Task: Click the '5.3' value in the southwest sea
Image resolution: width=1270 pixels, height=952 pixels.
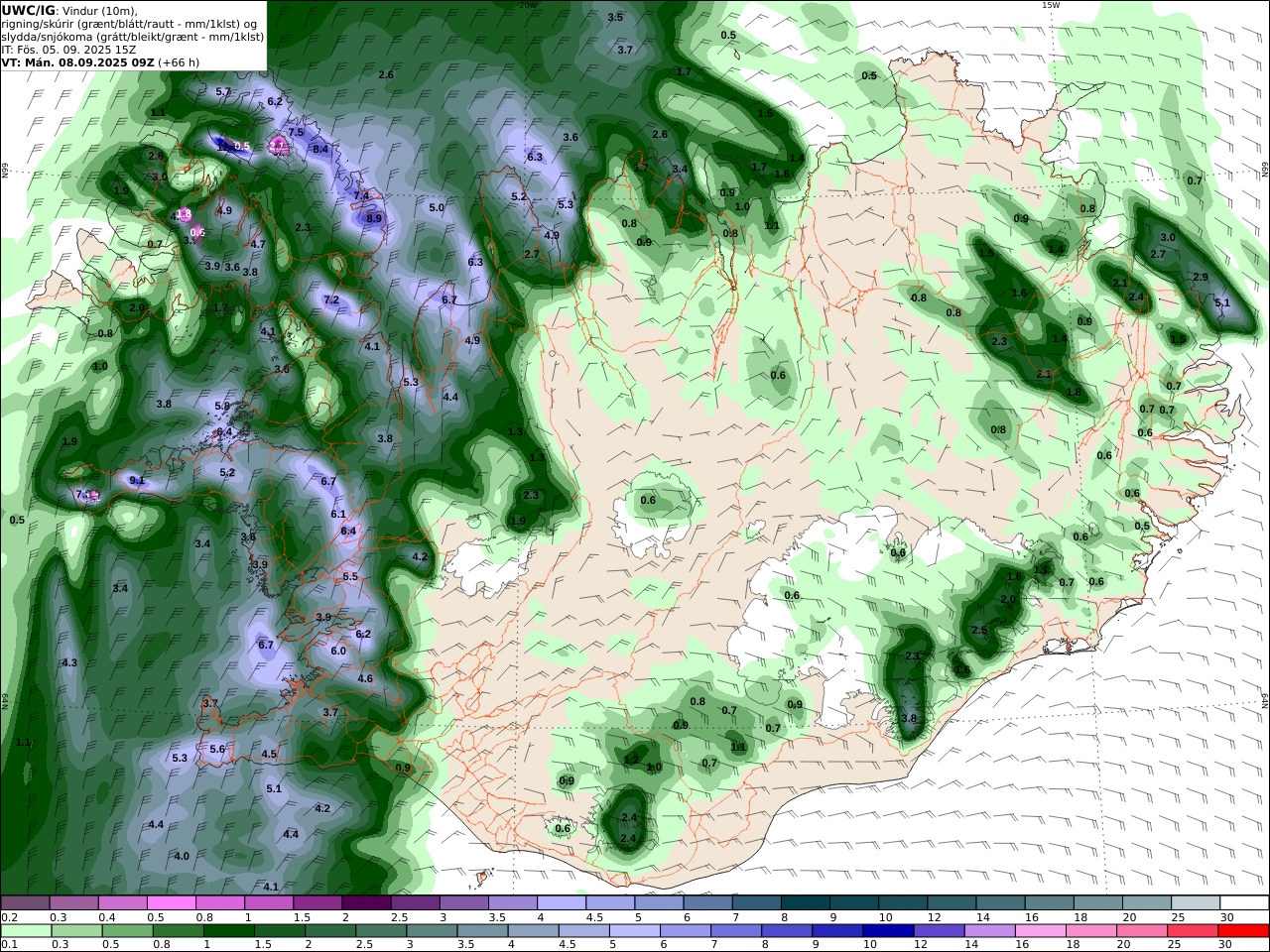Action: [x=180, y=758]
